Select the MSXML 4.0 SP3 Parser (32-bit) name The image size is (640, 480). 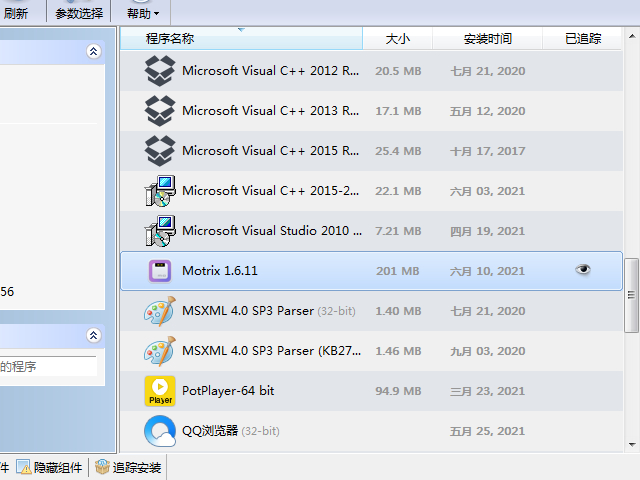(x=269, y=311)
